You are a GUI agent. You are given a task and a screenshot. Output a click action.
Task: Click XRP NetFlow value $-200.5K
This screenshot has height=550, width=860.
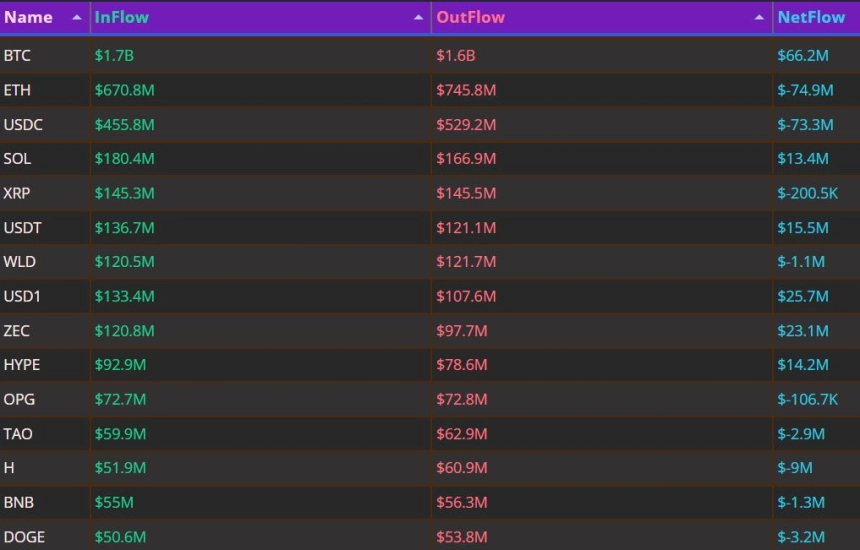(x=807, y=193)
